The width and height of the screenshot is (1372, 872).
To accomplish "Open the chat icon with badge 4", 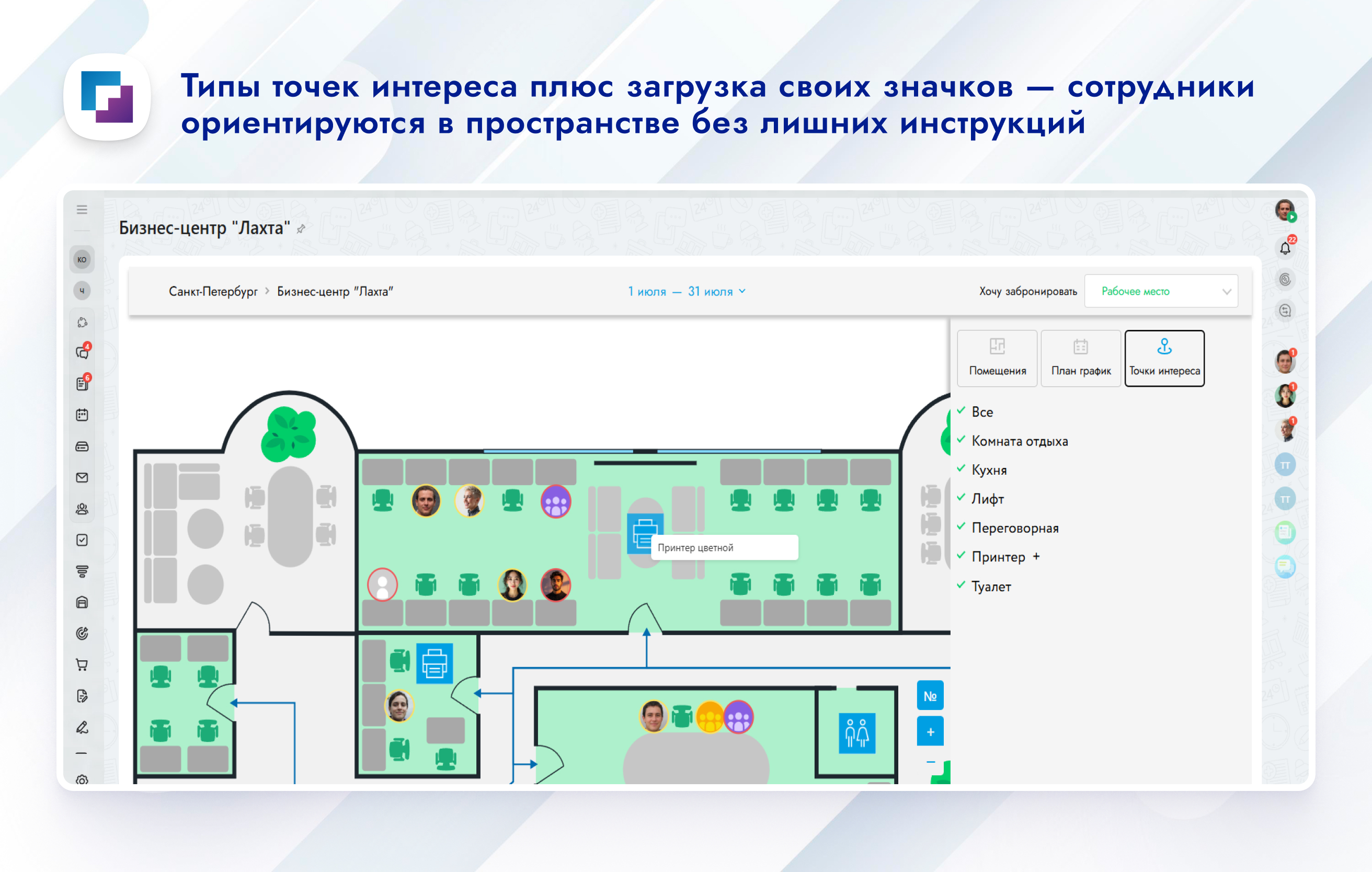I will pos(83,352).
